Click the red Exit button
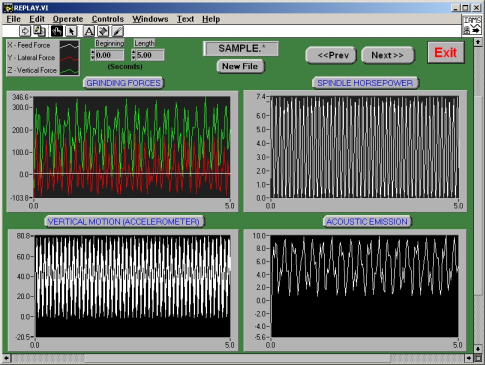The image size is (485, 365). coord(446,52)
